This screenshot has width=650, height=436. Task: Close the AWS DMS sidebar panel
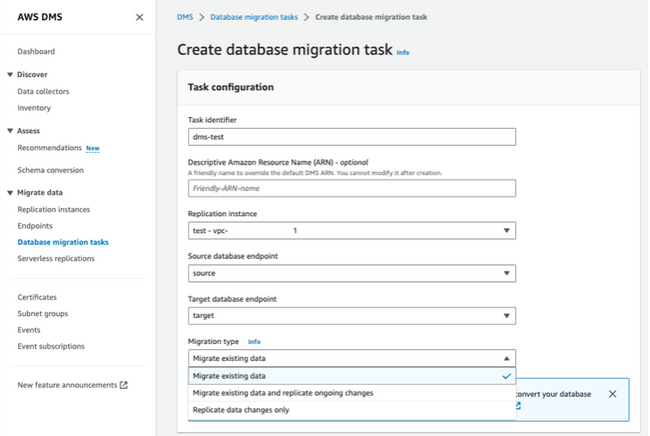pos(139,17)
